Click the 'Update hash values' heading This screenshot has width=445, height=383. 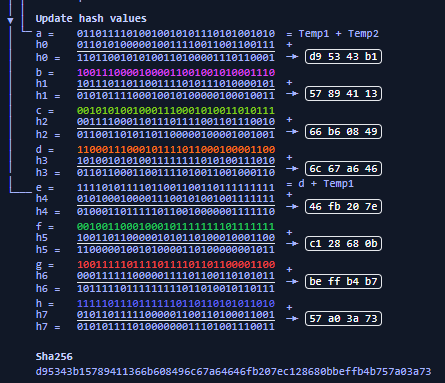91,18
